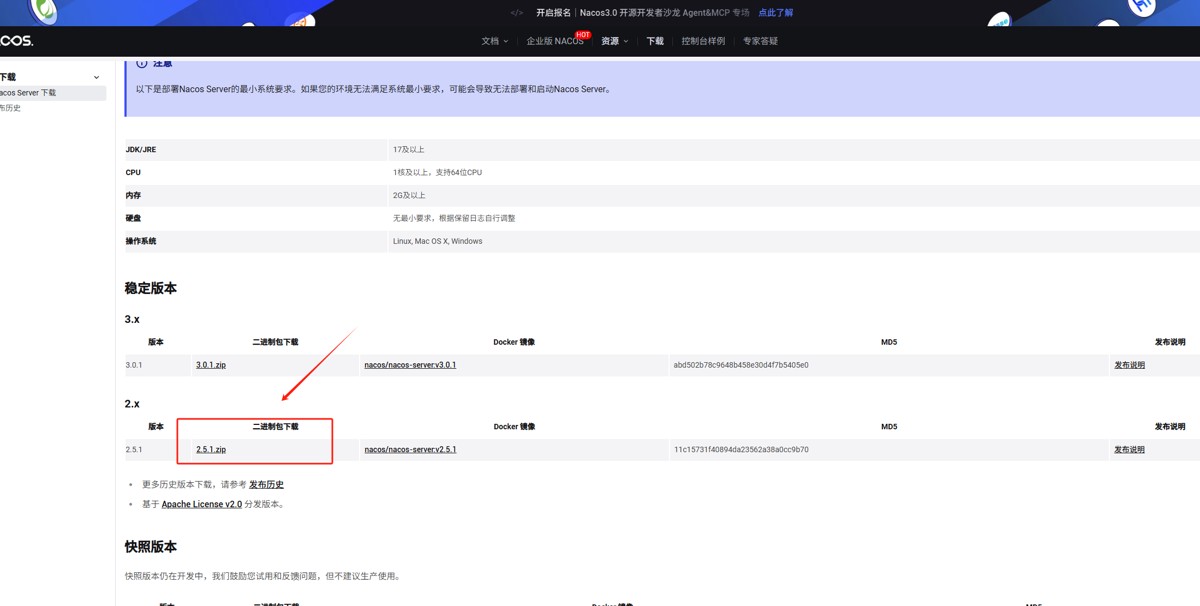
Task: Download the 2.5.1.zip binary package
Action: [x=211, y=450]
